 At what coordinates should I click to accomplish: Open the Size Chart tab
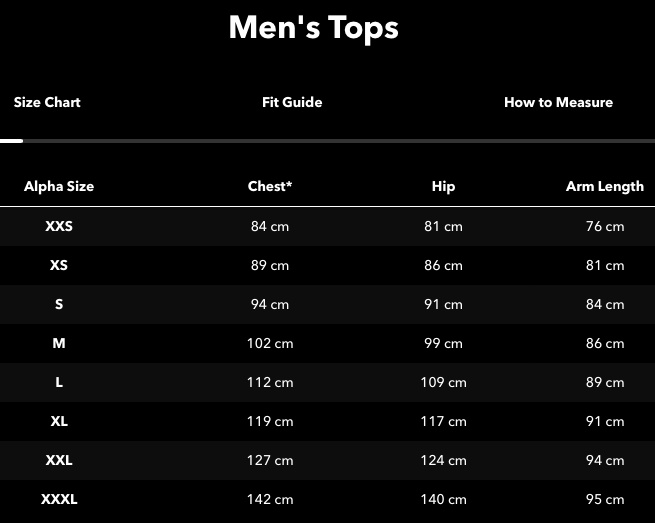(x=47, y=102)
